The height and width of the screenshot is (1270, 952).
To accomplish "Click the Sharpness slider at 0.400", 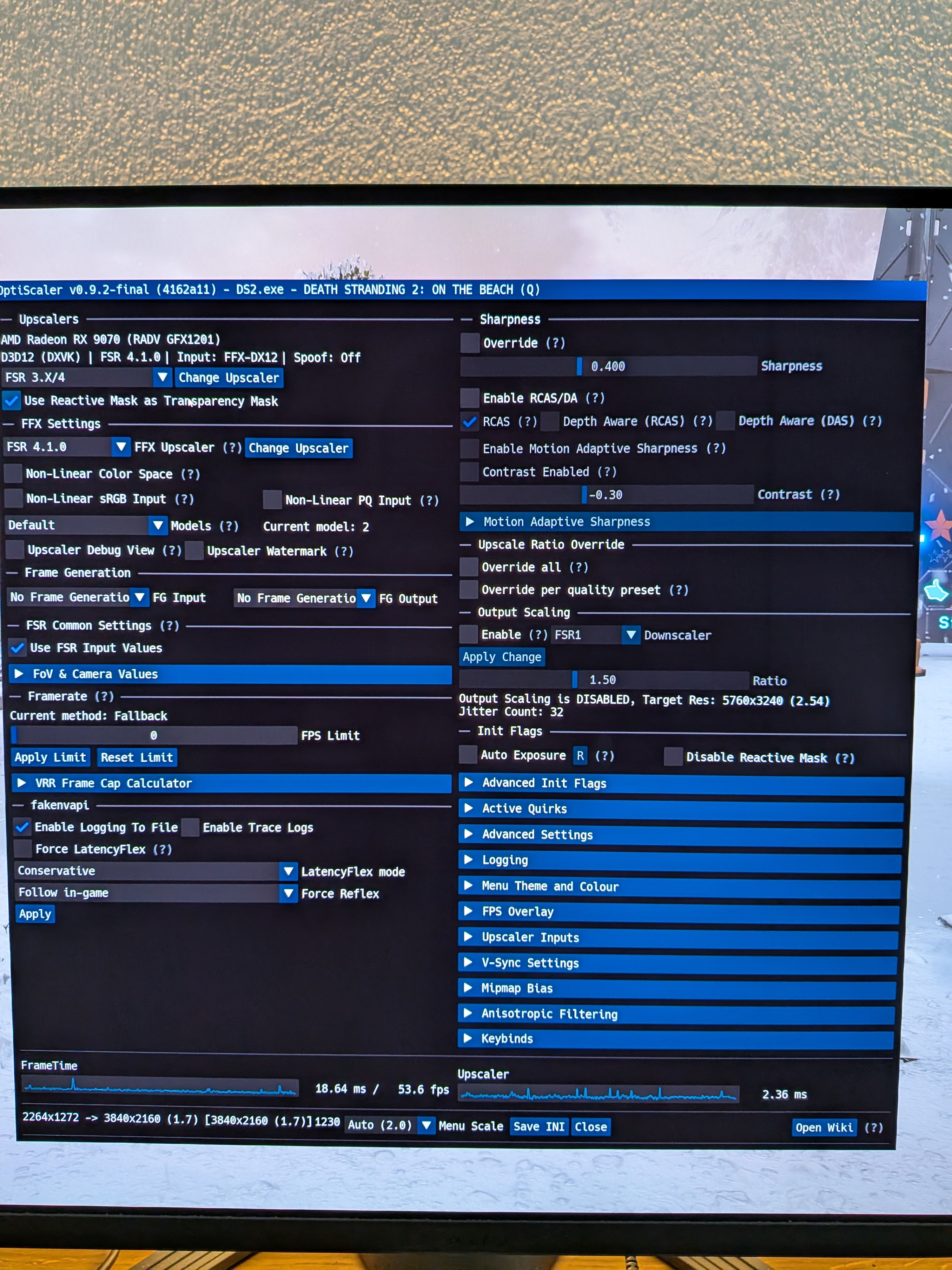I will [x=608, y=366].
